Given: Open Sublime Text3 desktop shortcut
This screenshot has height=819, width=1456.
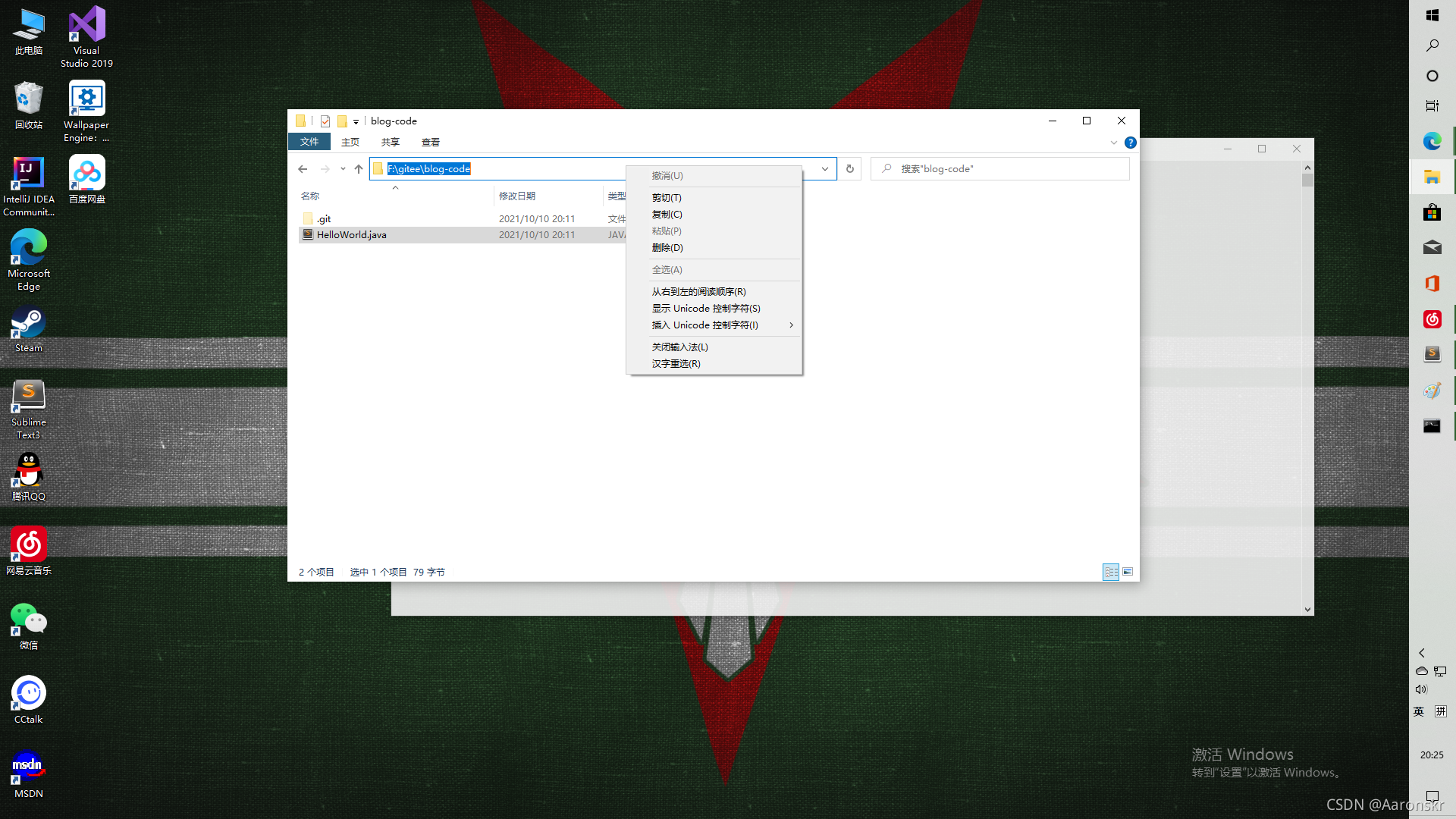Looking at the screenshot, I should (x=29, y=409).
